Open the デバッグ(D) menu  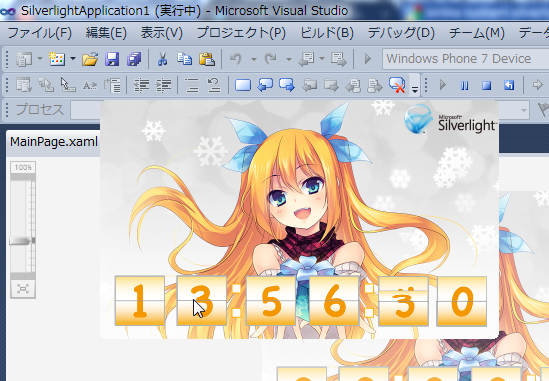(401, 33)
